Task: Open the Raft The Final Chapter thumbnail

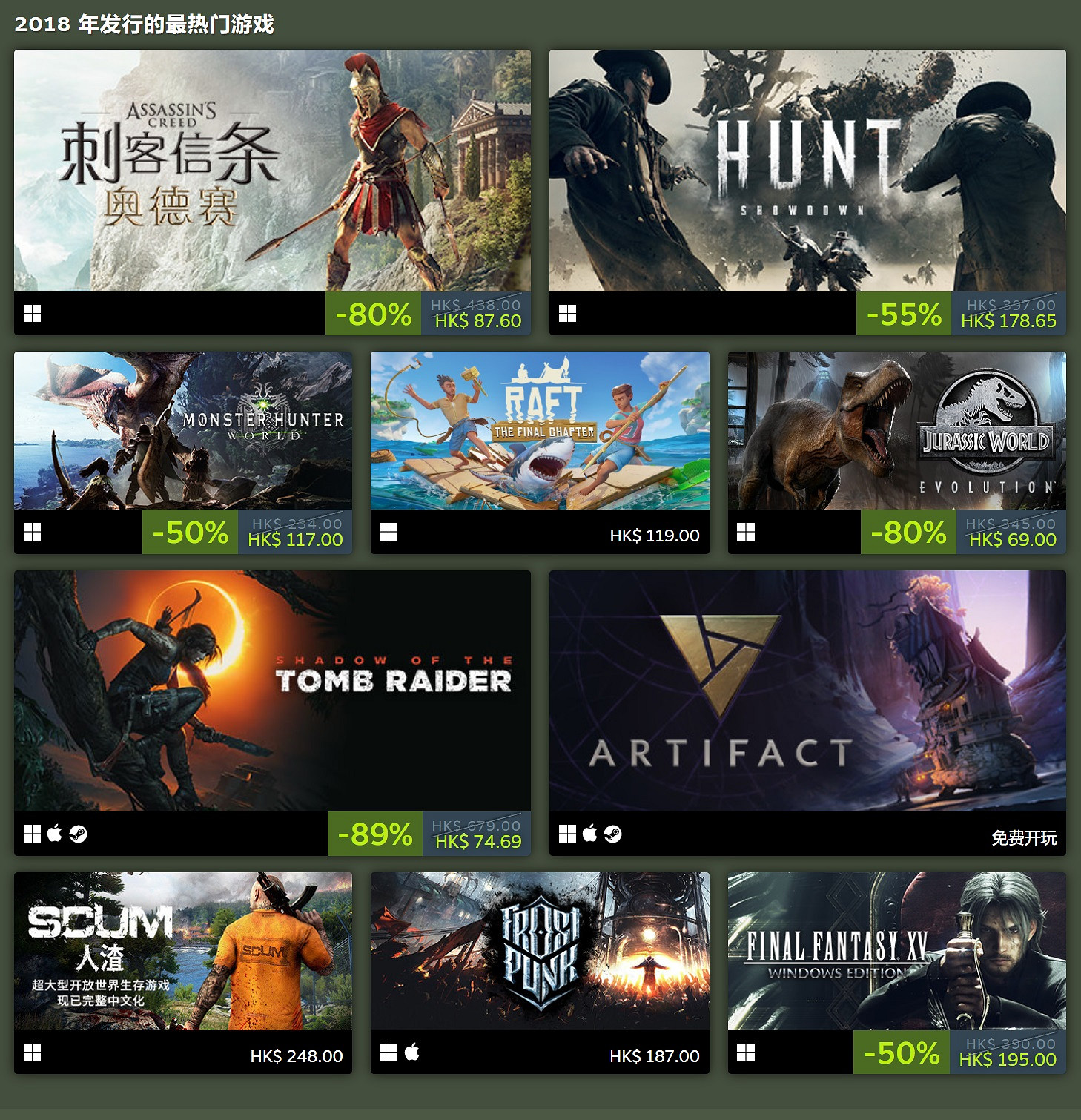Action: (540, 430)
